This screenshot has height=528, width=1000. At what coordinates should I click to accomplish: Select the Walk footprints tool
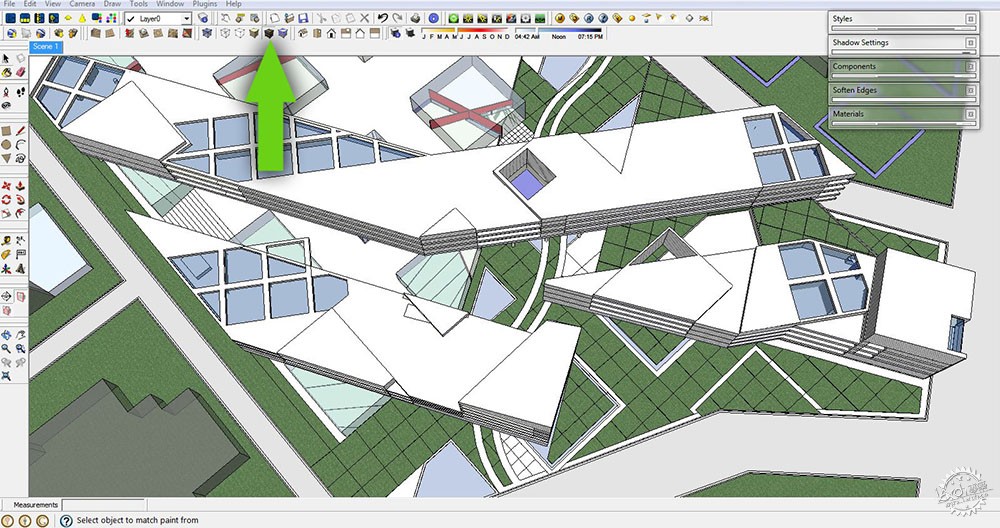tap(20, 91)
